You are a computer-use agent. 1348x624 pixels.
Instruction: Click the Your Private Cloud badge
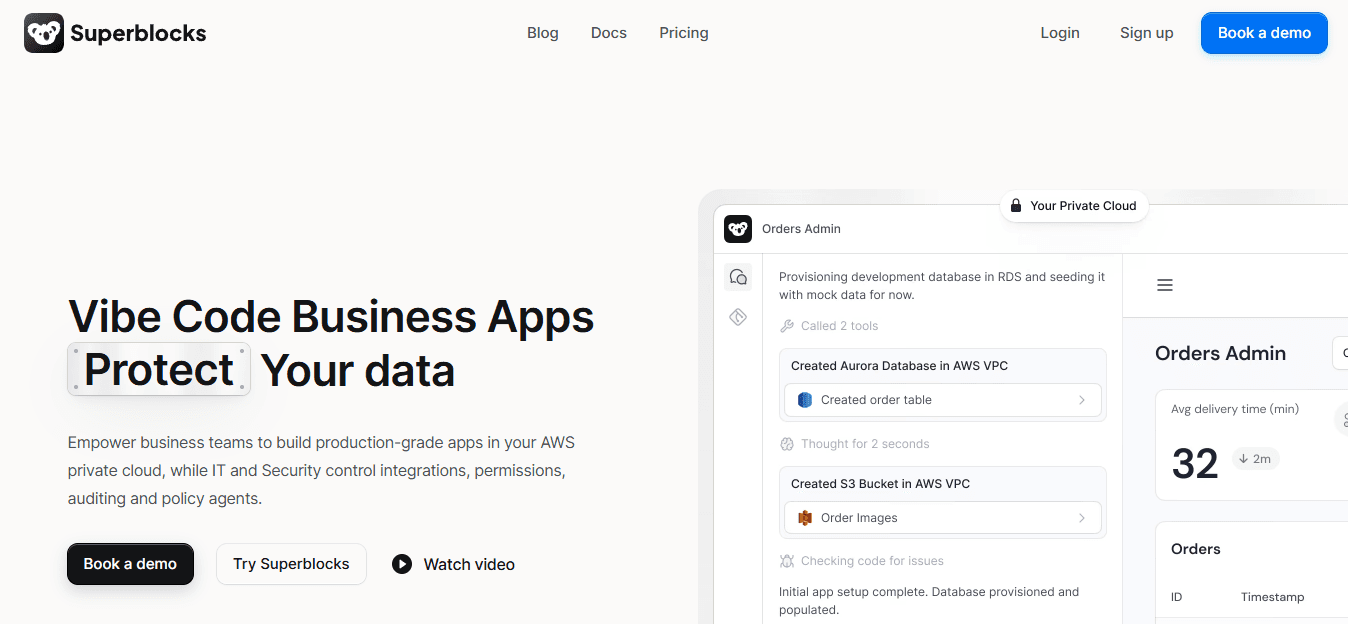(1074, 206)
